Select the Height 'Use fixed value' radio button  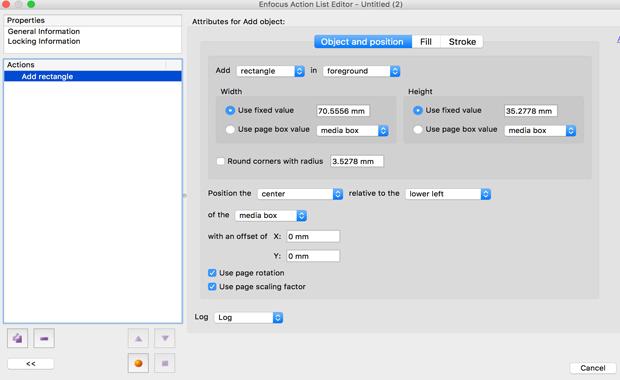(x=418, y=110)
